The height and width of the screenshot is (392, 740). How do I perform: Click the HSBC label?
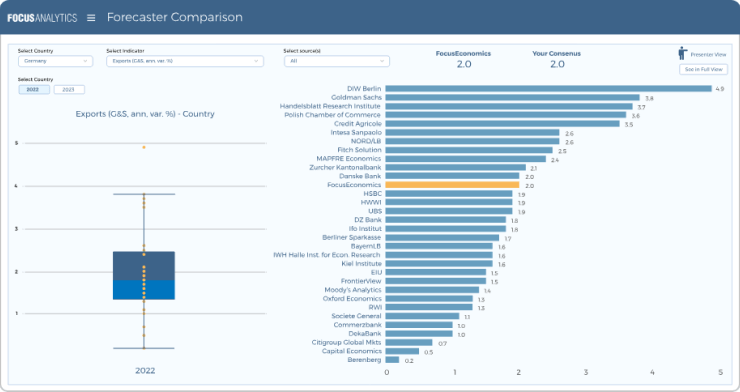372,193
